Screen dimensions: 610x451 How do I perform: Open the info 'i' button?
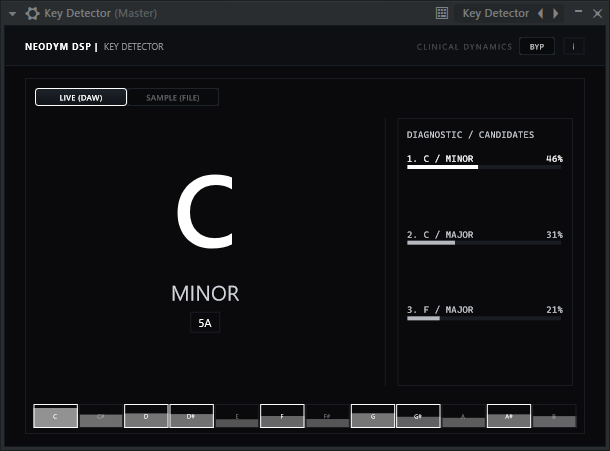click(x=573, y=47)
